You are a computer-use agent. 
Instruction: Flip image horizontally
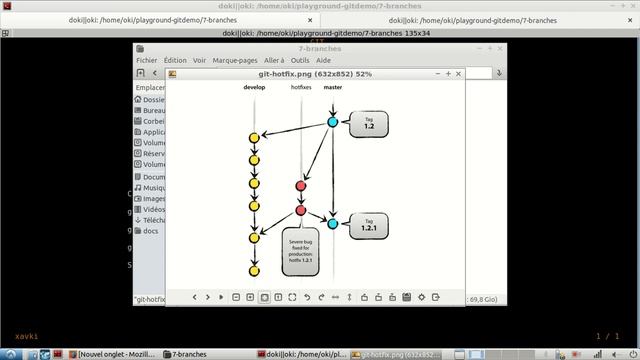click(335, 297)
